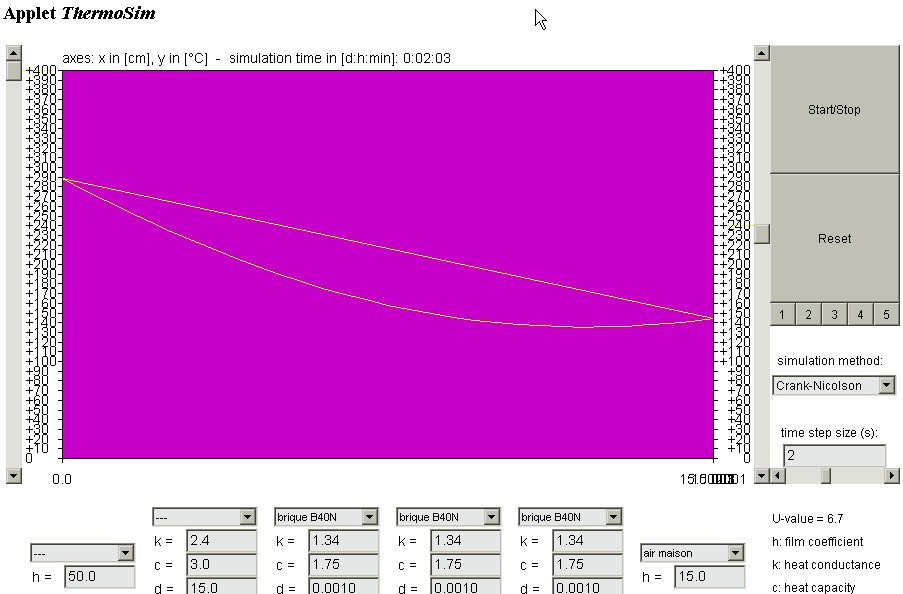Screen dimensions: 903x594
Task: Edit the right film coefficient h field 15.0
Action: pyautogui.click(x=710, y=576)
